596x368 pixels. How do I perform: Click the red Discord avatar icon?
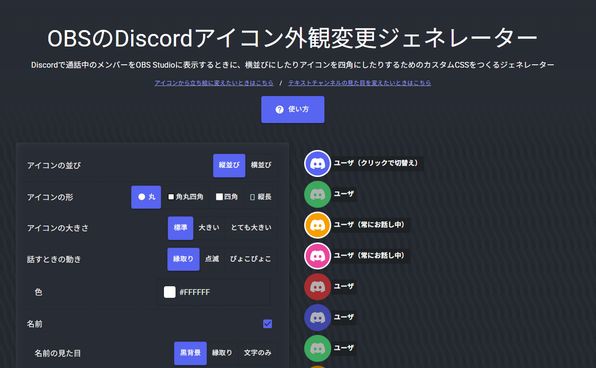[317, 287]
